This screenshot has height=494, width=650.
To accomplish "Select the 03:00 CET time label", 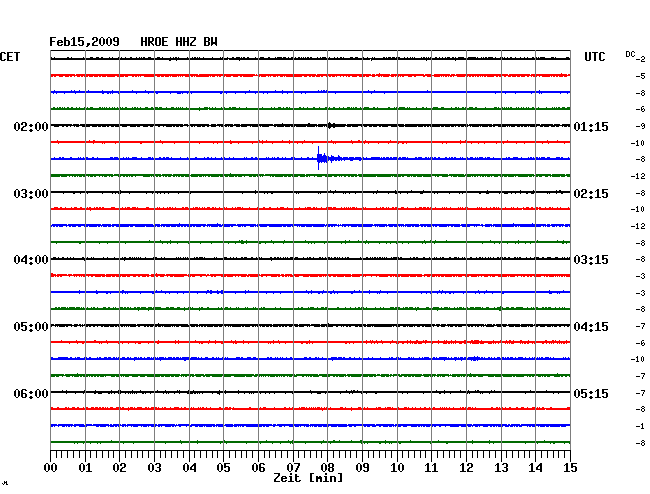I will (x=31, y=194).
